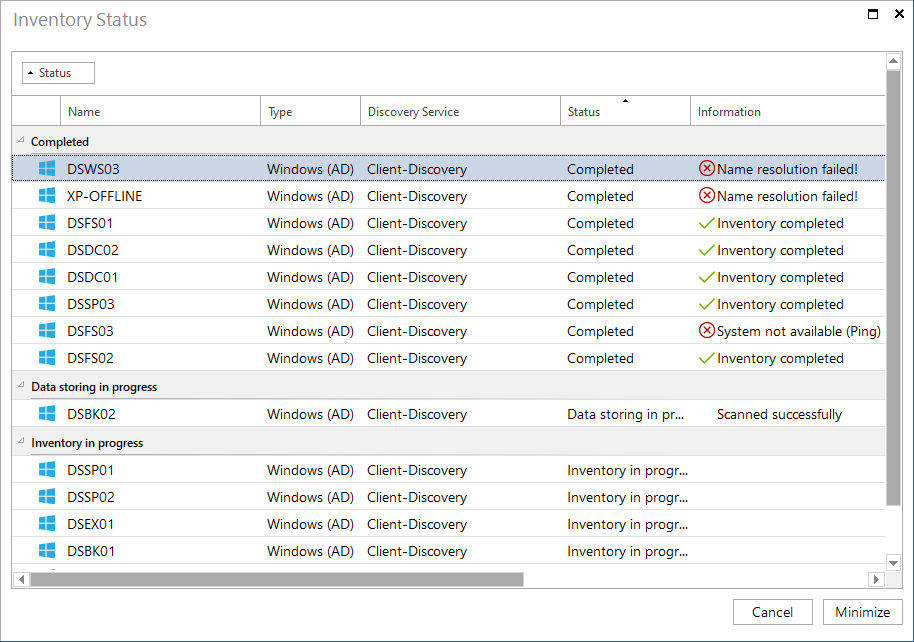Click the red error icon in DSWS03 row
Viewport: 914px width, 642px height.
click(706, 169)
